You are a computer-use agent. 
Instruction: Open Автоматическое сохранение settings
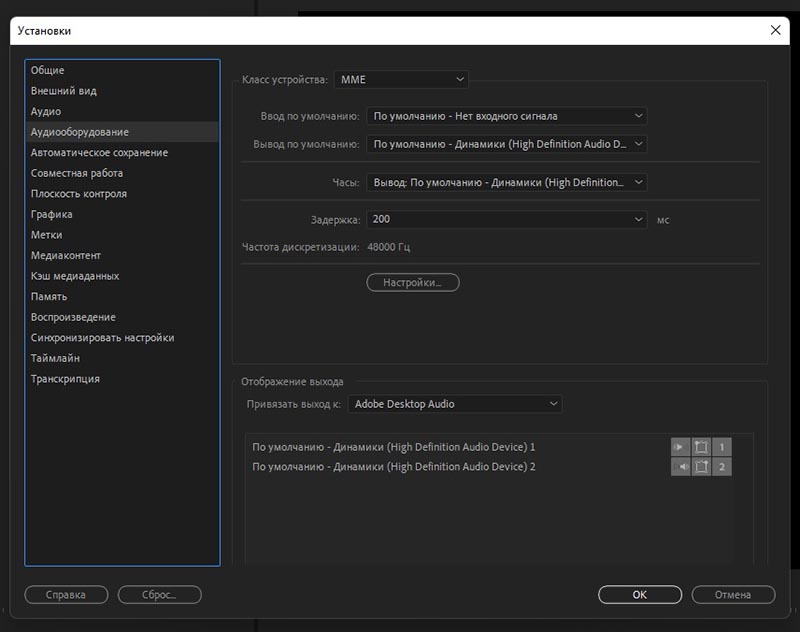pos(122,153)
